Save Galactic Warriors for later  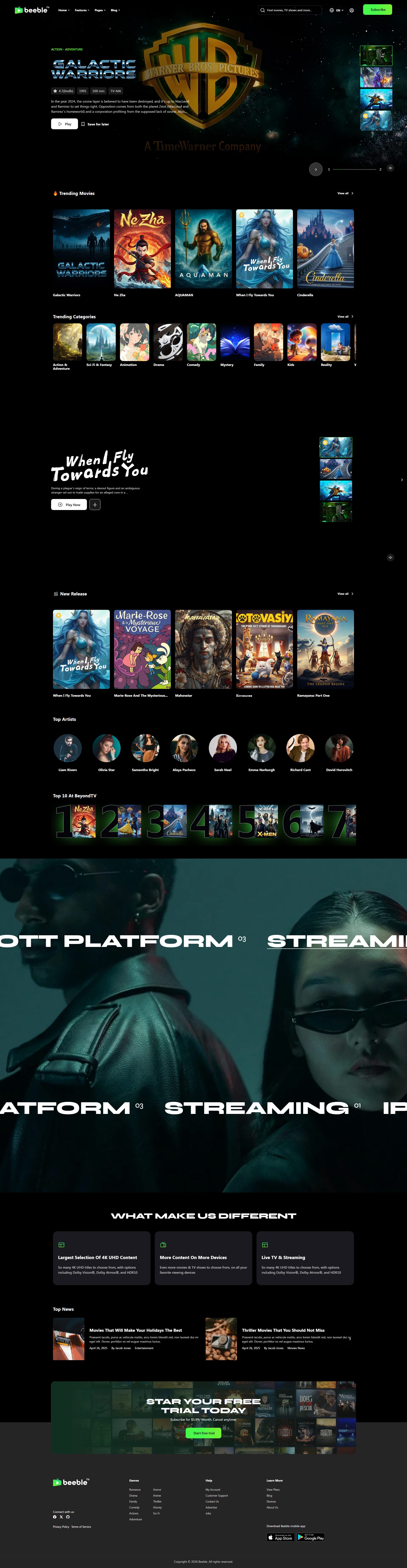coord(95,124)
